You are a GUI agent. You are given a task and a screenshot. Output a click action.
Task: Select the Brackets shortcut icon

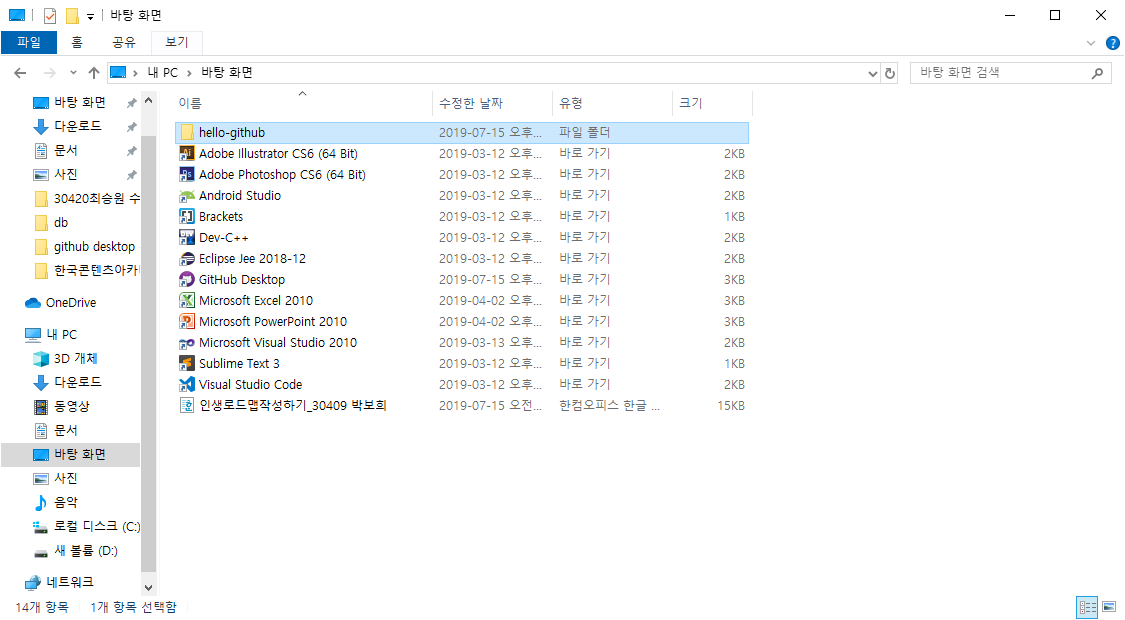tap(187, 217)
